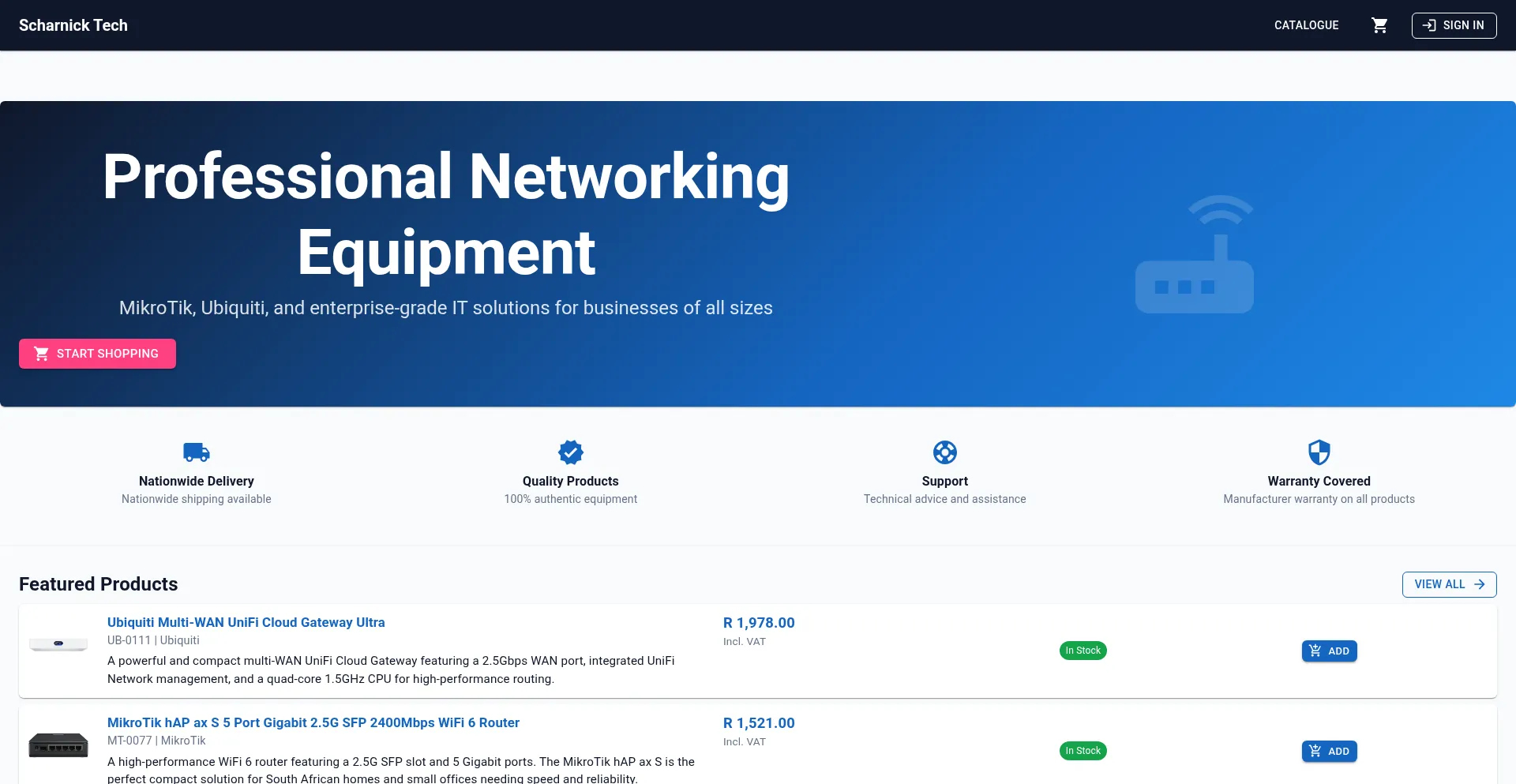Click the Warranty Covered shield icon
Image resolution: width=1516 pixels, height=784 pixels.
coord(1319,452)
